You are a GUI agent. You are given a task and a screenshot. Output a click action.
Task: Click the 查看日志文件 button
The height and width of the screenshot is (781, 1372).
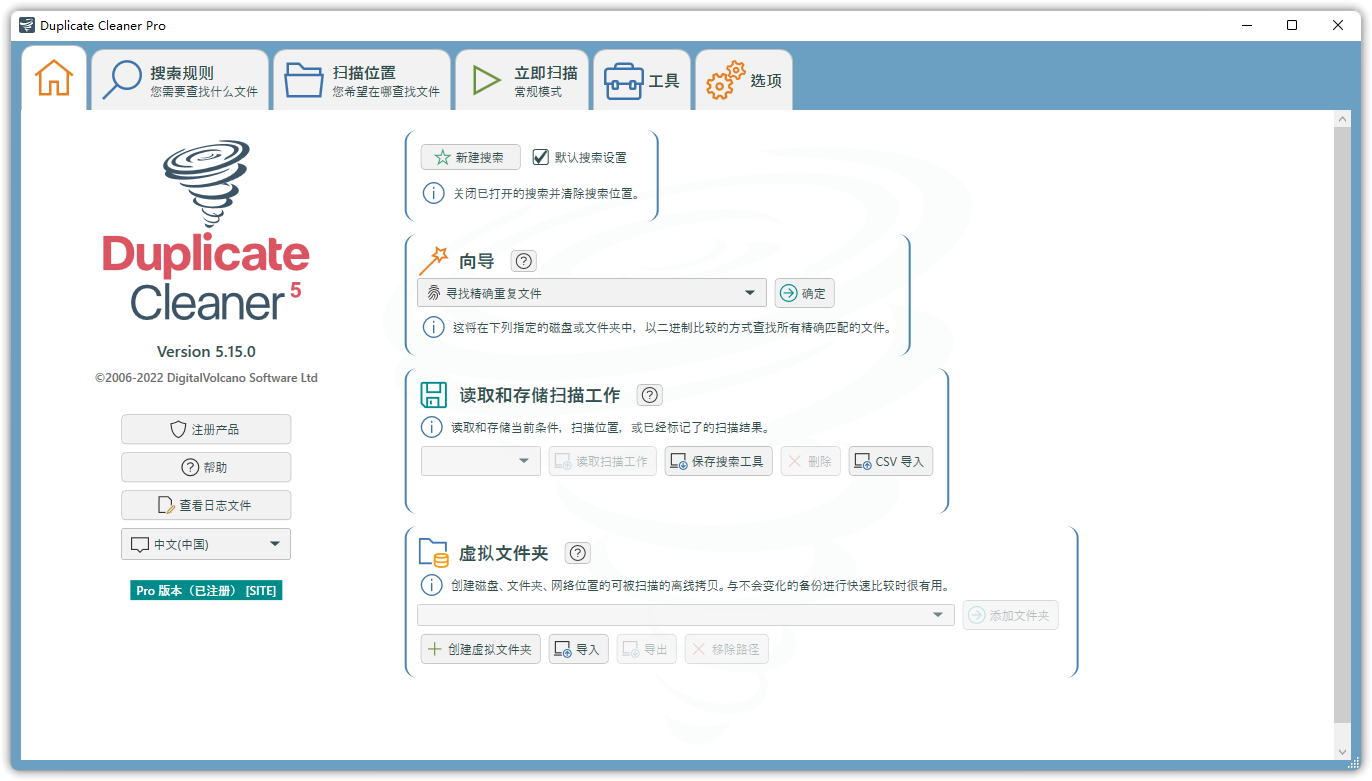pos(206,505)
